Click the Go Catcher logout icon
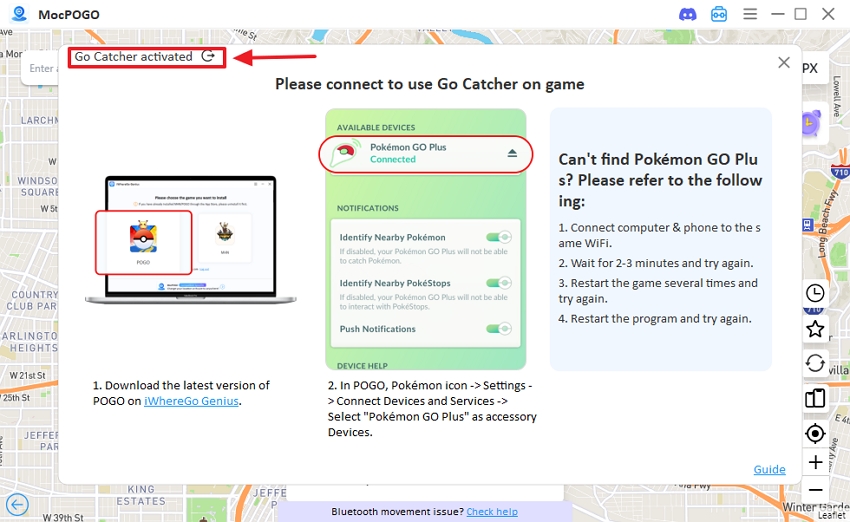850x522 pixels. click(x=208, y=56)
